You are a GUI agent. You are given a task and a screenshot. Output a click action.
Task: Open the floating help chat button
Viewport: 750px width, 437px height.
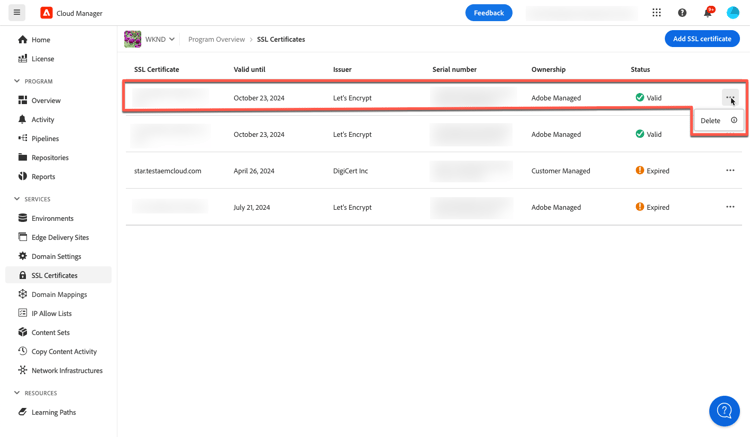pyautogui.click(x=724, y=411)
